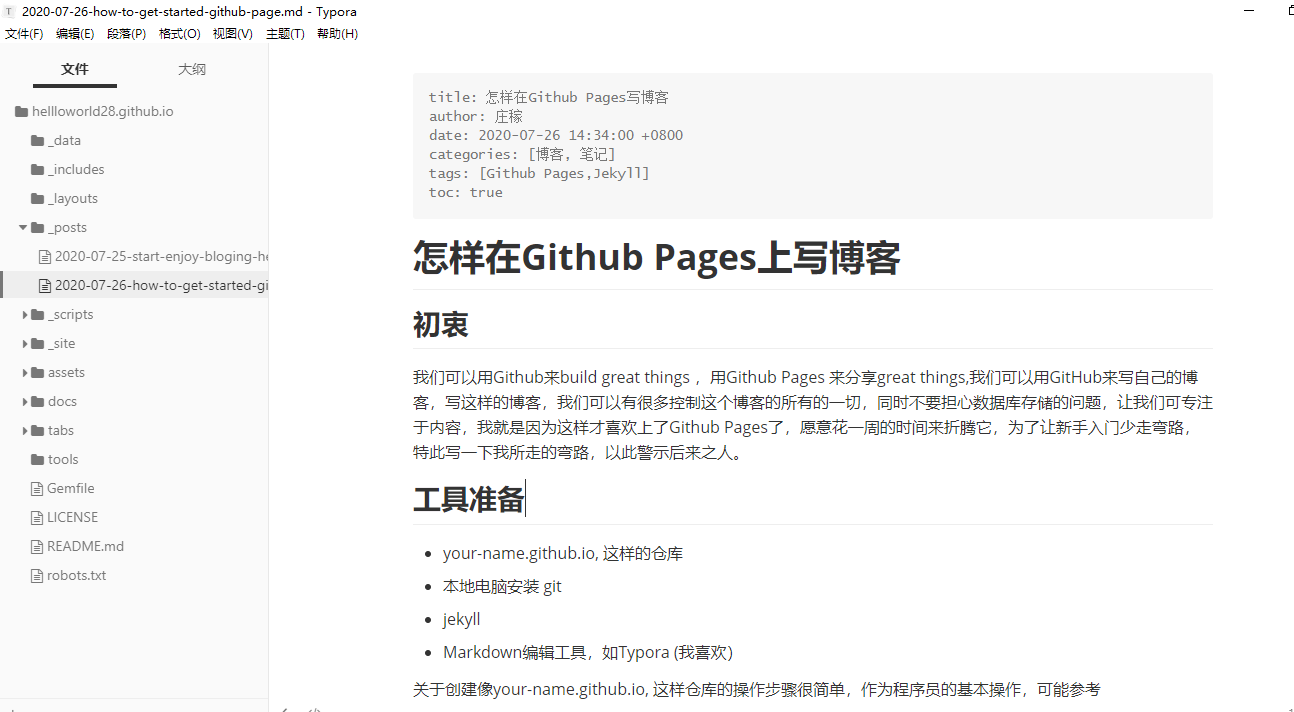This screenshot has height=712, width=1294.
Task: Select the _includes folder in tree
Action: point(76,170)
